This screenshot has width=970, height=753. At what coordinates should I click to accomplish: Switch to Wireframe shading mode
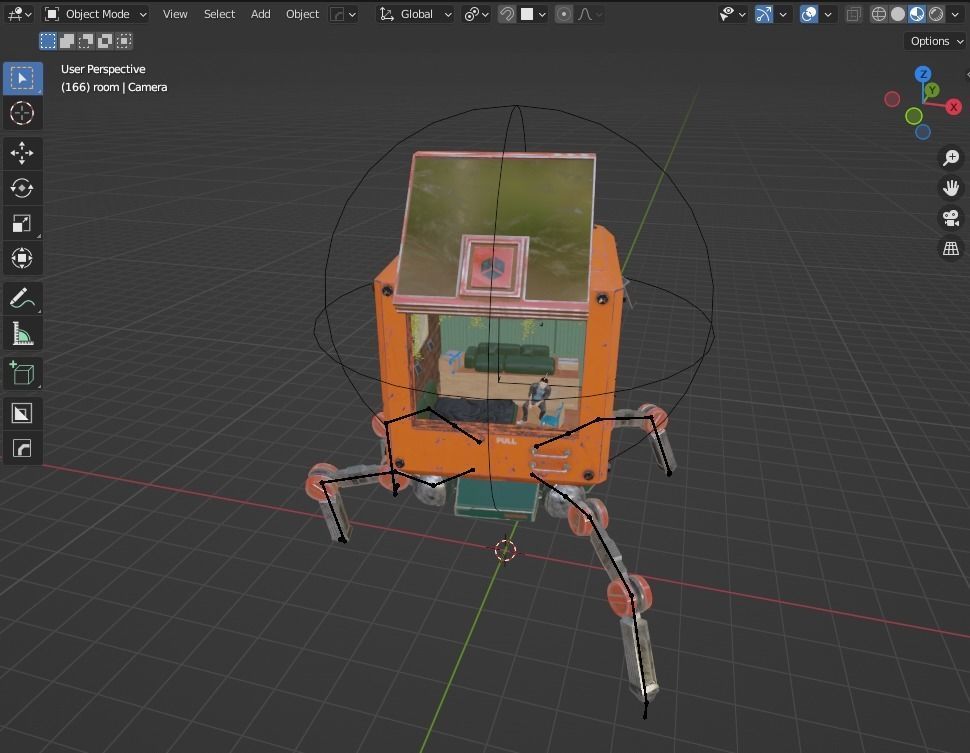click(x=878, y=14)
